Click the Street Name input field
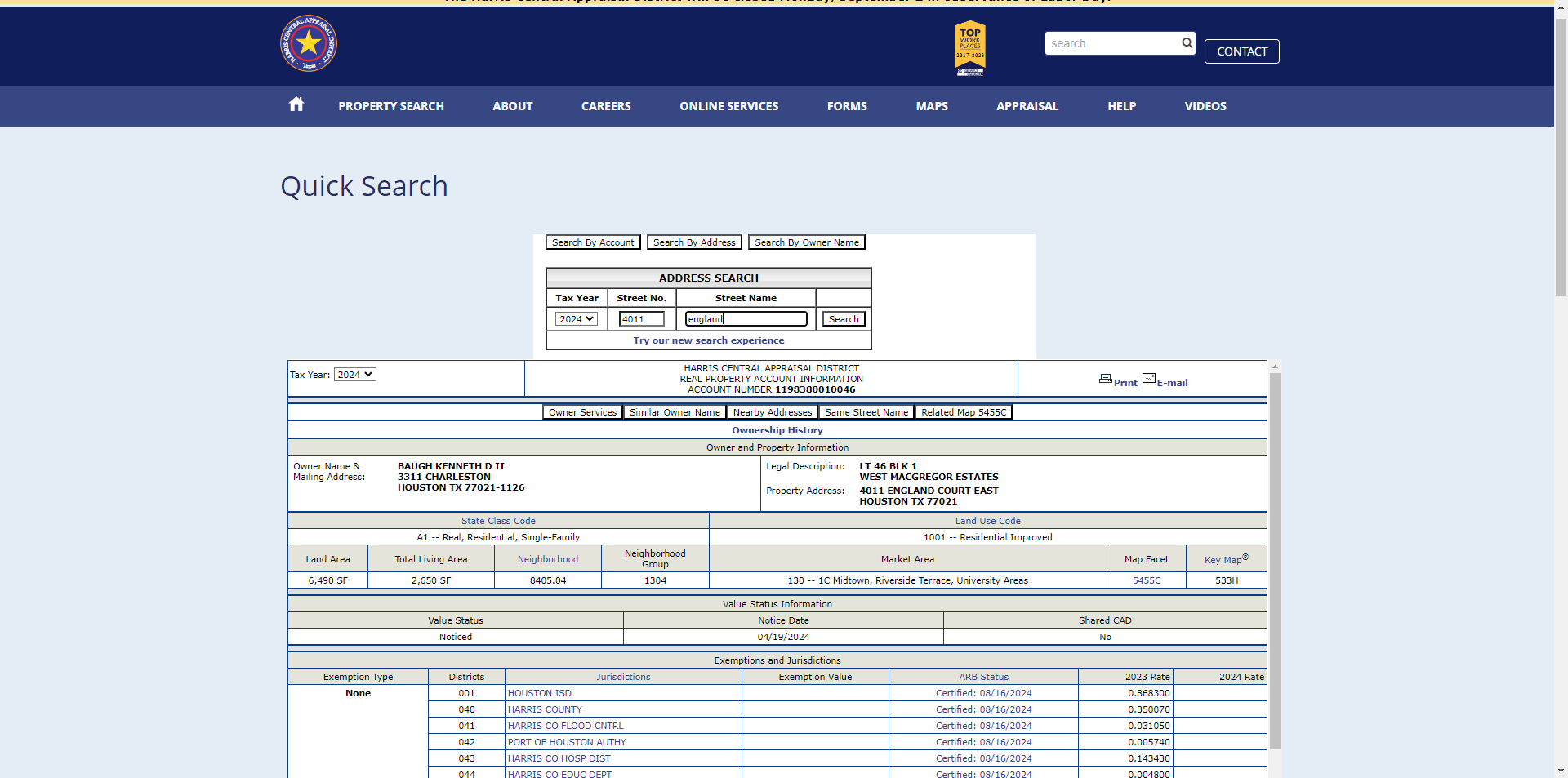The width and height of the screenshot is (1568, 778). click(x=746, y=319)
